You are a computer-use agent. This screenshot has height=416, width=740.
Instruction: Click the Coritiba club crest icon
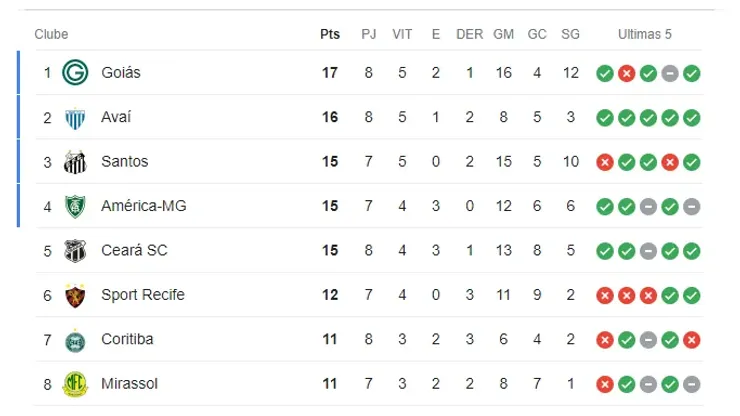[x=75, y=339]
